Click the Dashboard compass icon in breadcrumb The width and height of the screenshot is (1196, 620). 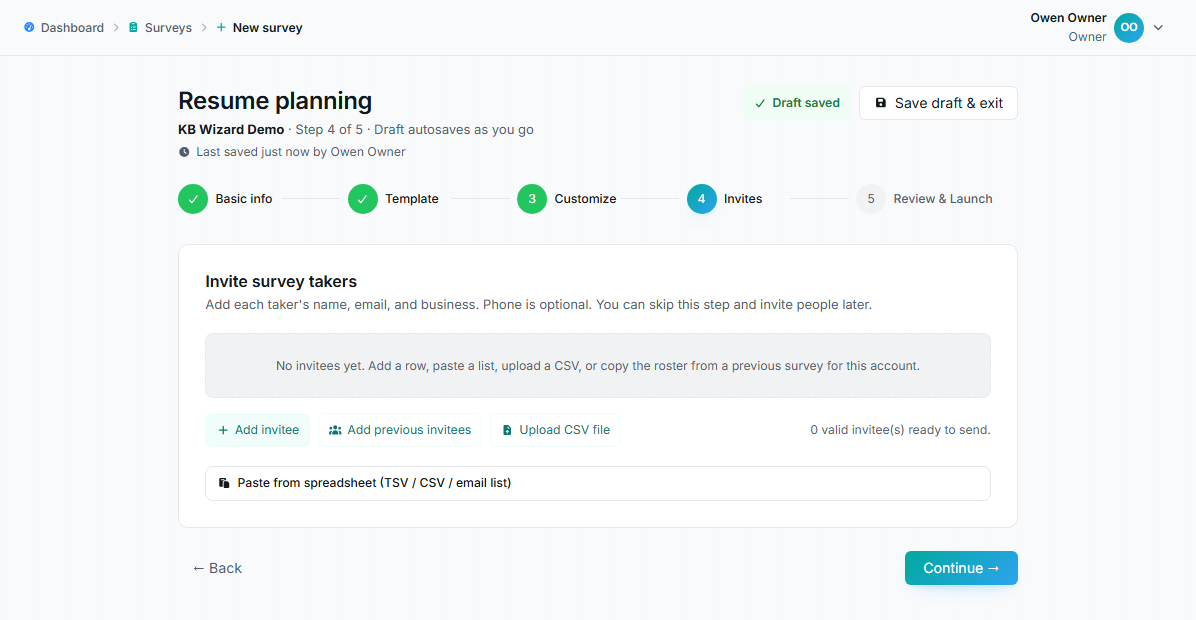pos(29,27)
